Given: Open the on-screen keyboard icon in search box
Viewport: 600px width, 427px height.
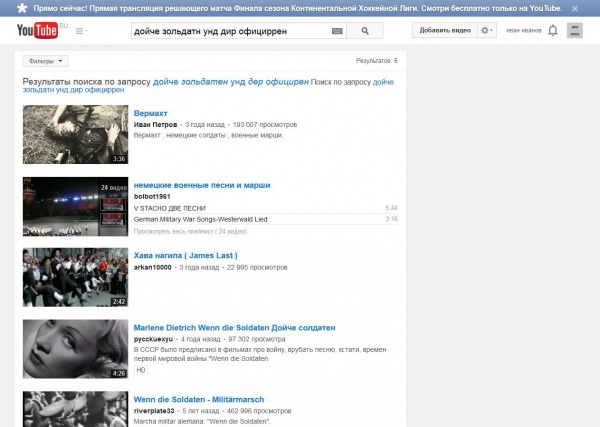Looking at the screenshot, I should (337, 31).
